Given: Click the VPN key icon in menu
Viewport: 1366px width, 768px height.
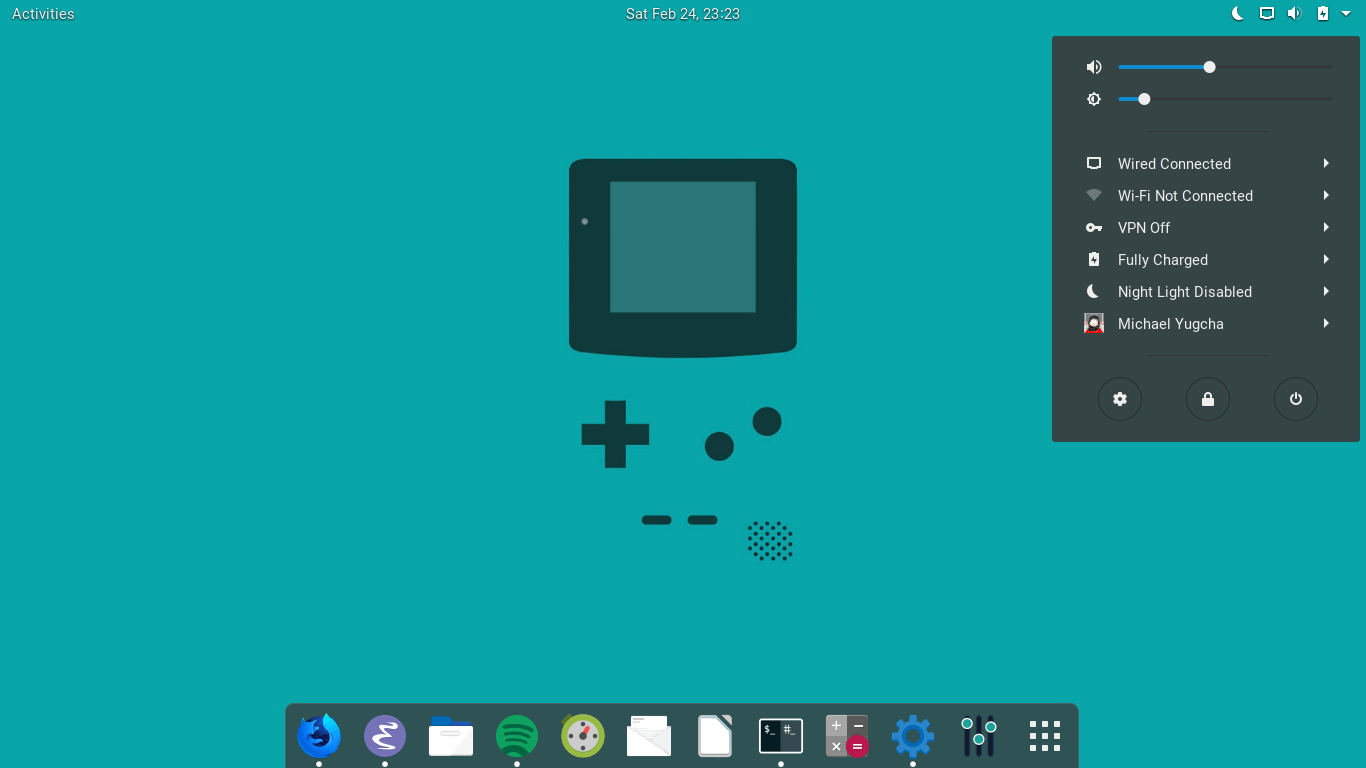Looking at the screenshot, I should [x=1094, y=227].
